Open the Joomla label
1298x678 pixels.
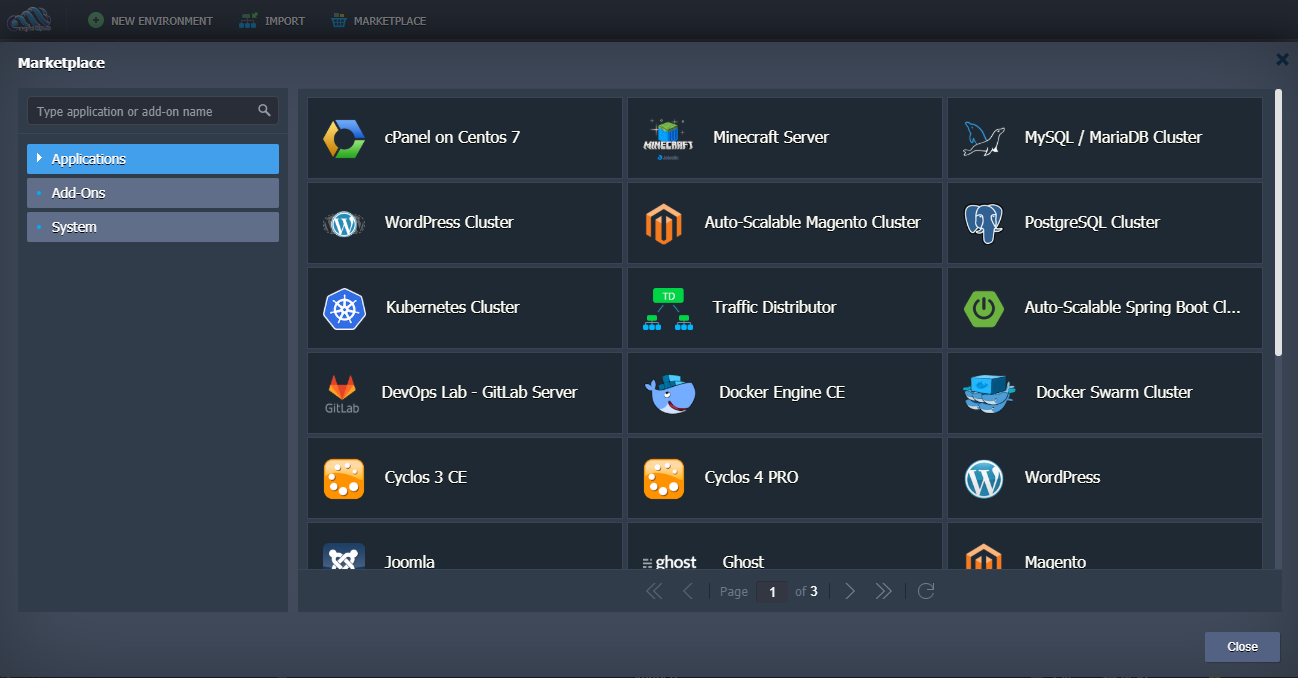pyautogui.click(x=410, y=562)
